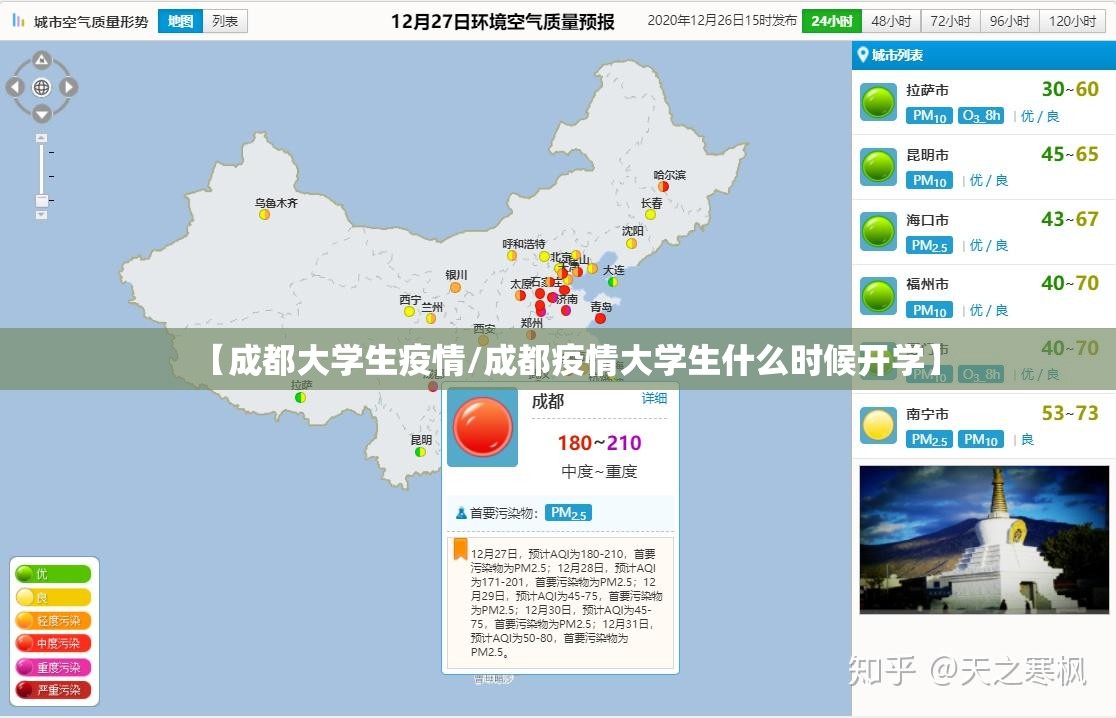Click the map zoom slider handle
Image resolution: width=1116 pixels, height=718 pixels.
click(x=41, y=201)
